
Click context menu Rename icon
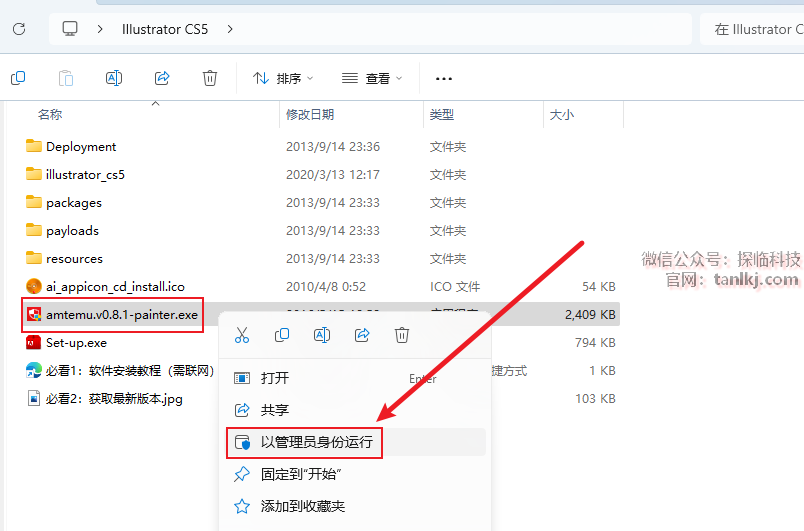click(321, 335)
